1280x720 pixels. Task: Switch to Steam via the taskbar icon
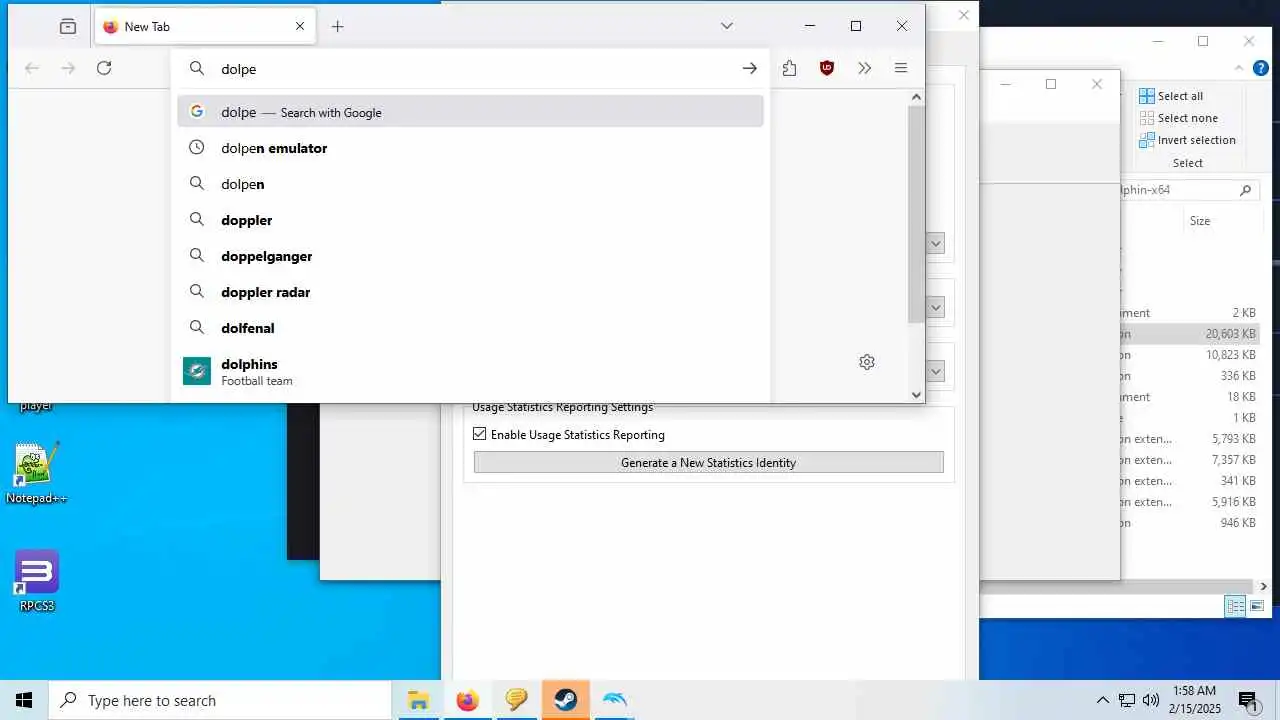[x=565, y=700]
